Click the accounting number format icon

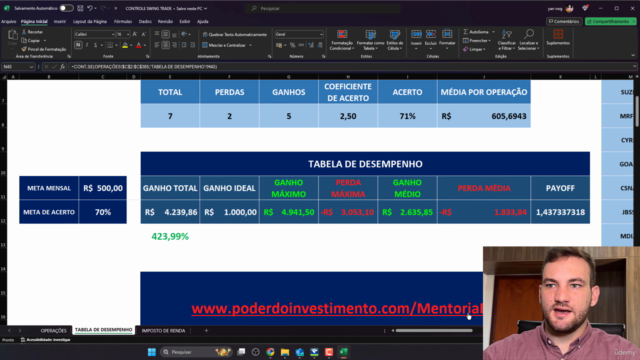pos(279,45)
